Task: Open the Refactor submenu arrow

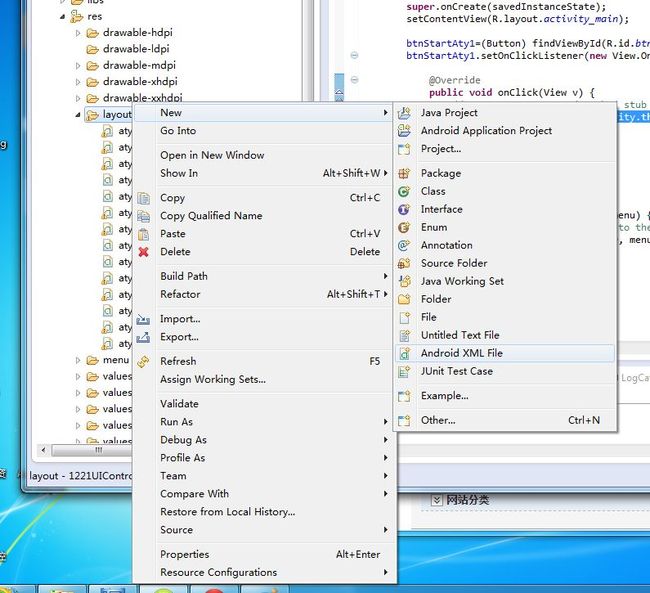Action: pyautogui.click(x=386, y=294)
